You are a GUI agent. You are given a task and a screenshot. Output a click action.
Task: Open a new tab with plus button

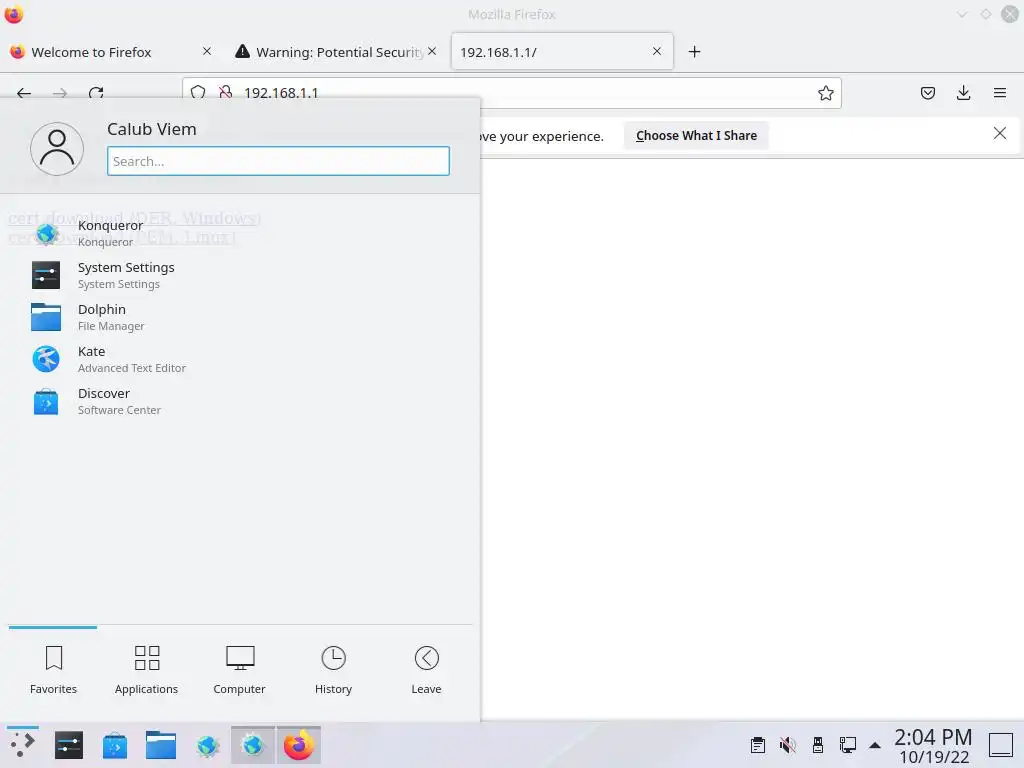coord(694,52)
